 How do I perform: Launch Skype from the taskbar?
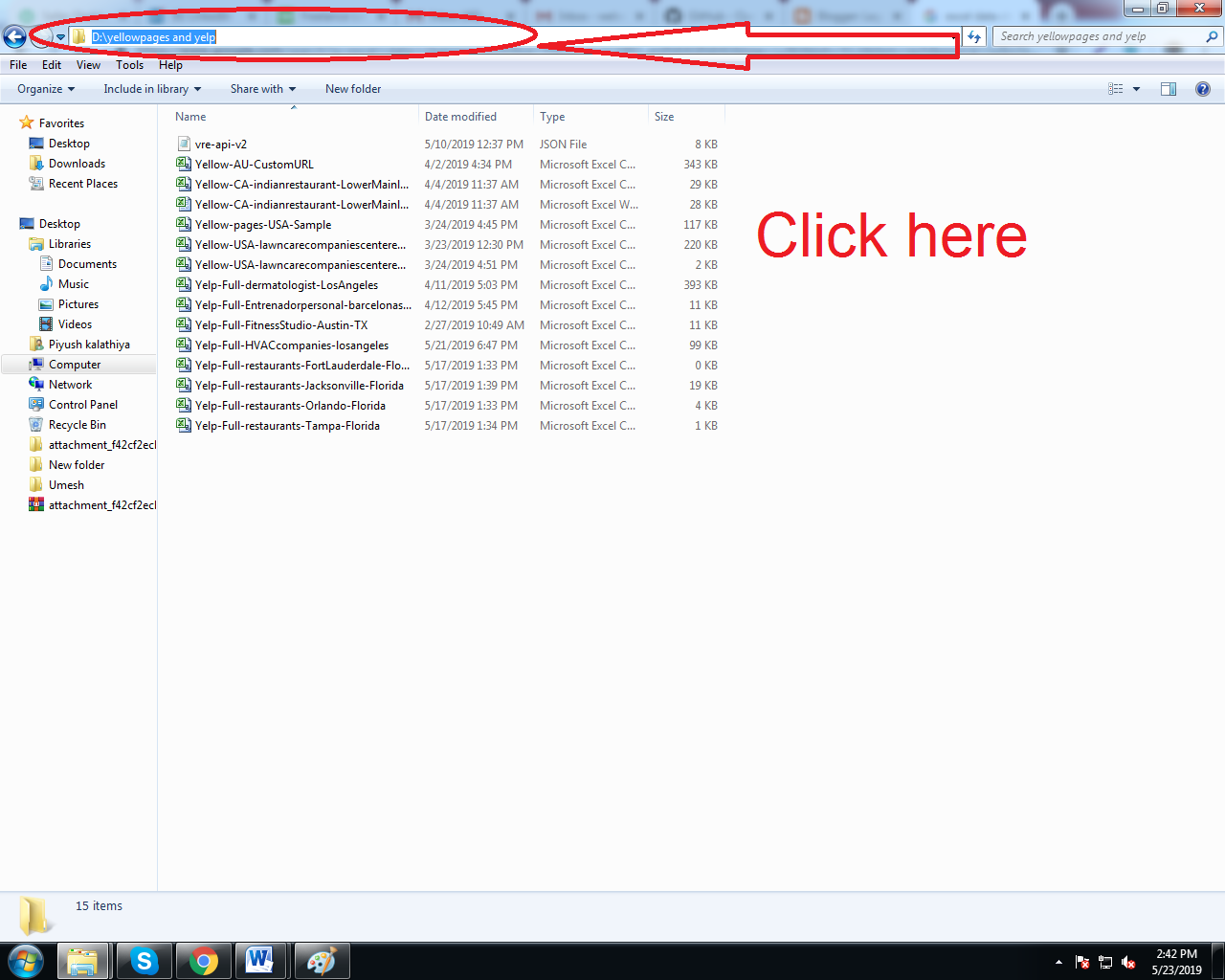click(144, 961)
